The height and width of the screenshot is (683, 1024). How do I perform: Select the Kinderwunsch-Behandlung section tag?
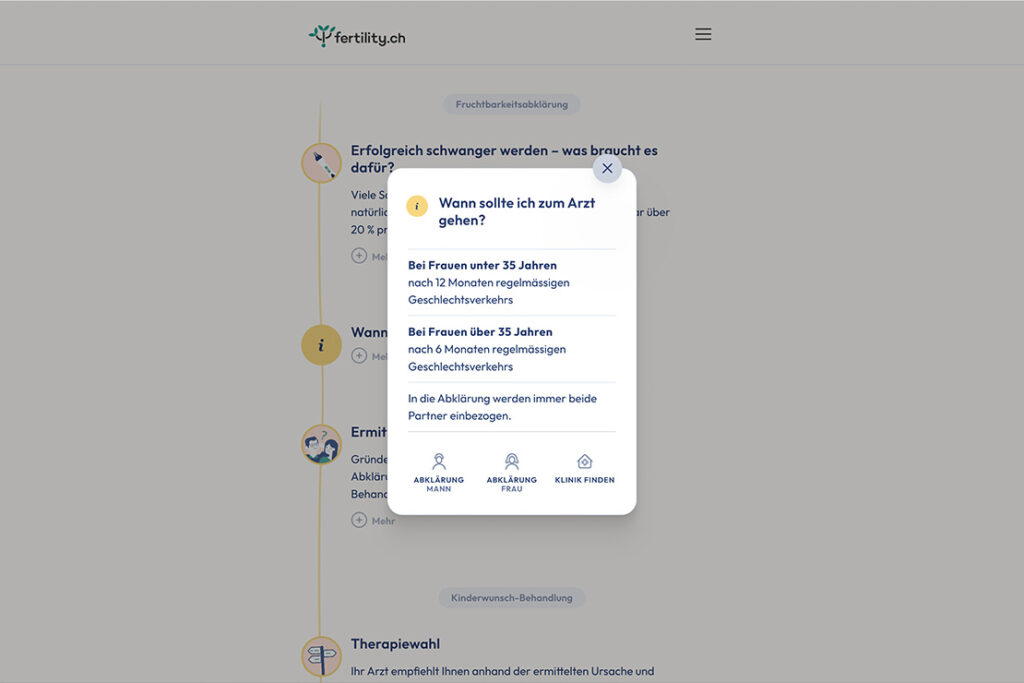point(511,598)
